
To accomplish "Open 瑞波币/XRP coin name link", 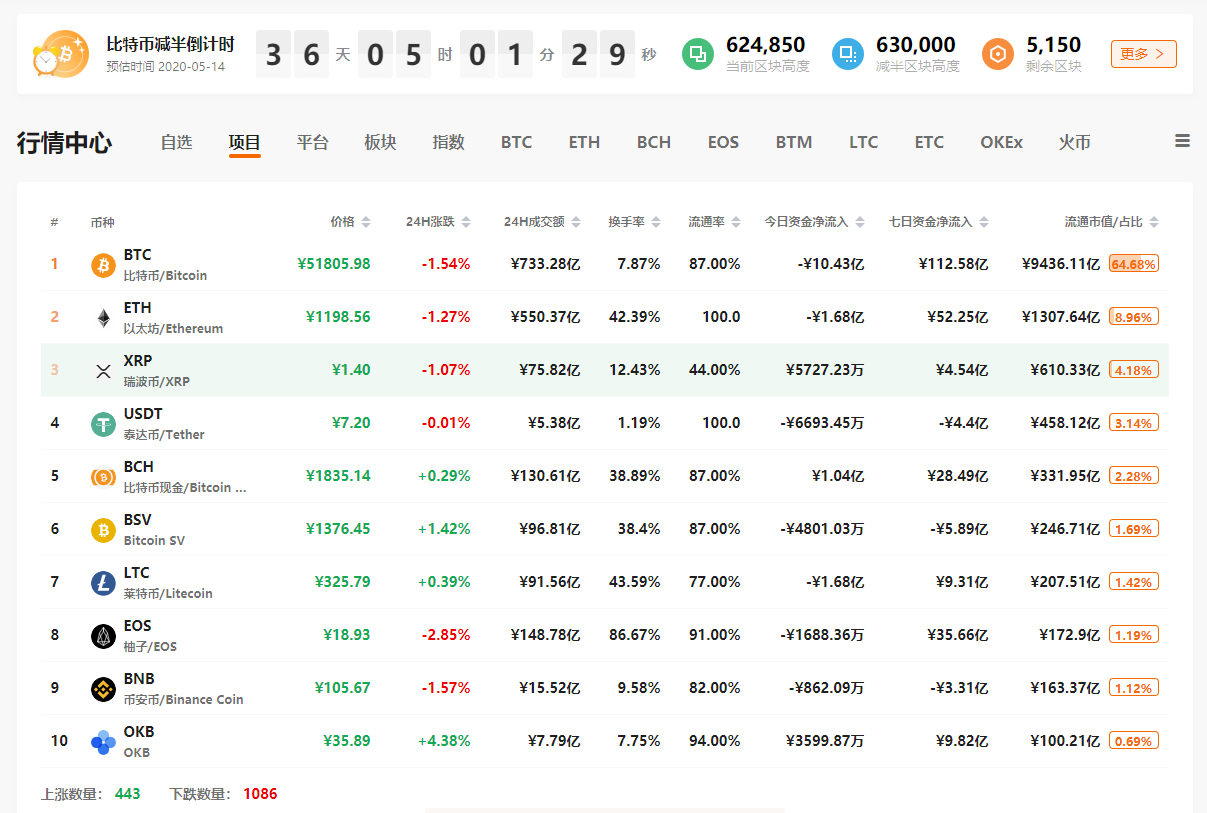I will point(157,381).
